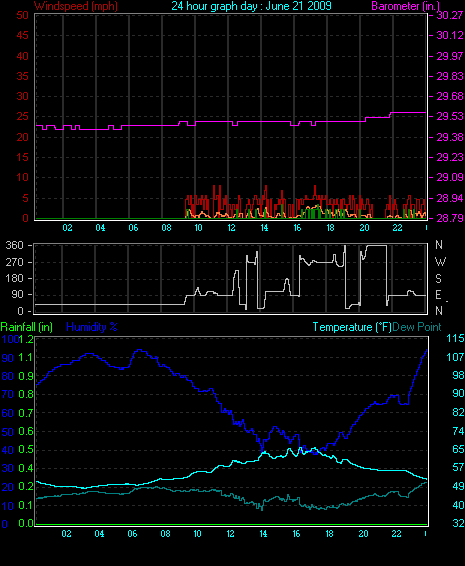Image resolution: width=465 pixels, height=566 pixels.
Task: Click rainfall axis value 0.0
Action: click(26, 523)
